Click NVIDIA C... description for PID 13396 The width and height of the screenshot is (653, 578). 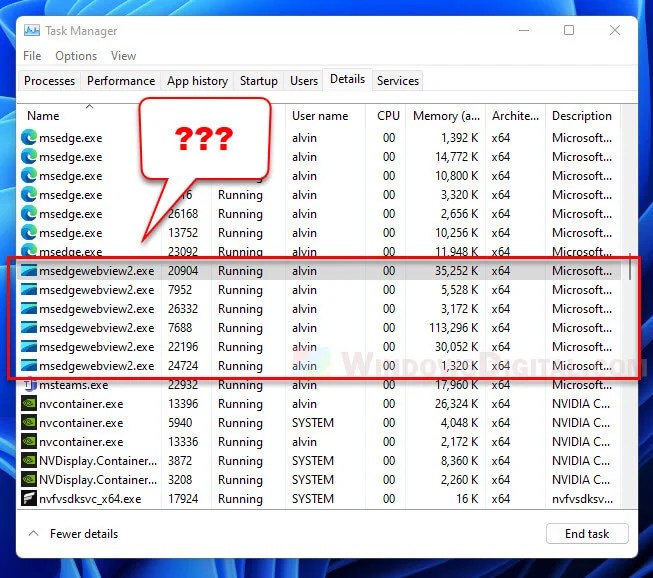coord(581,404)
